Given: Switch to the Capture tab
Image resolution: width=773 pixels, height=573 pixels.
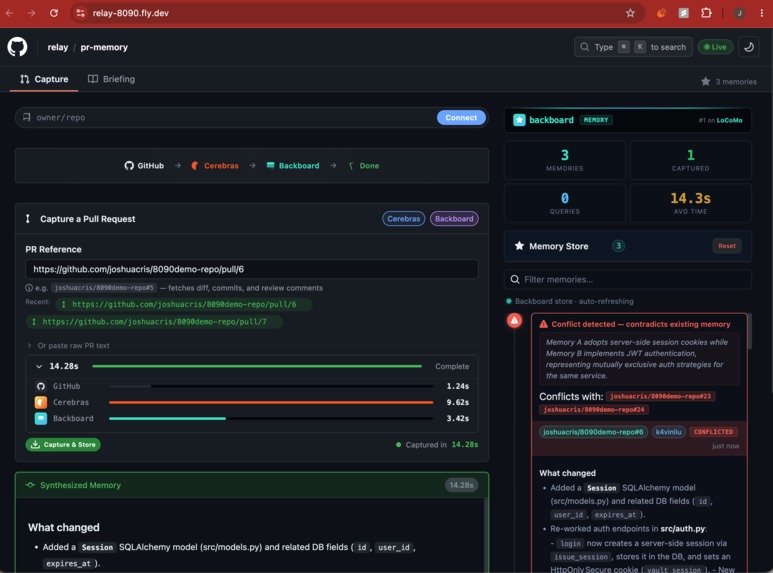Looking at the screenshot, I should [44, 79].
